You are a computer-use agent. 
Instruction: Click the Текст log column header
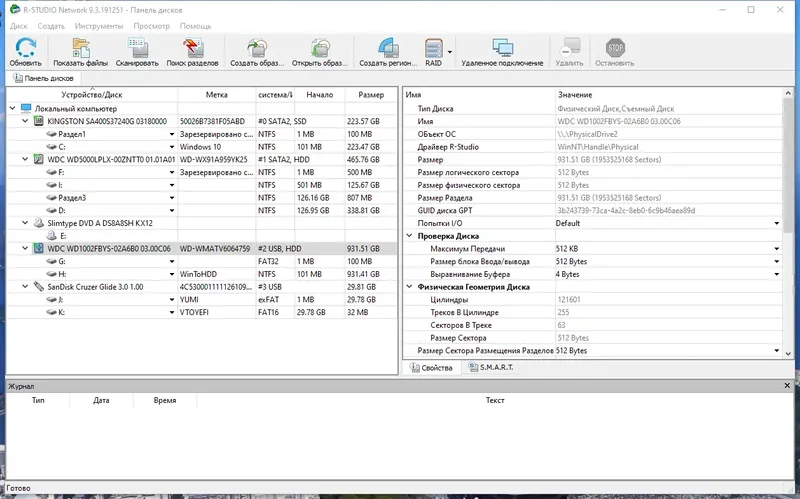point(494,401)
